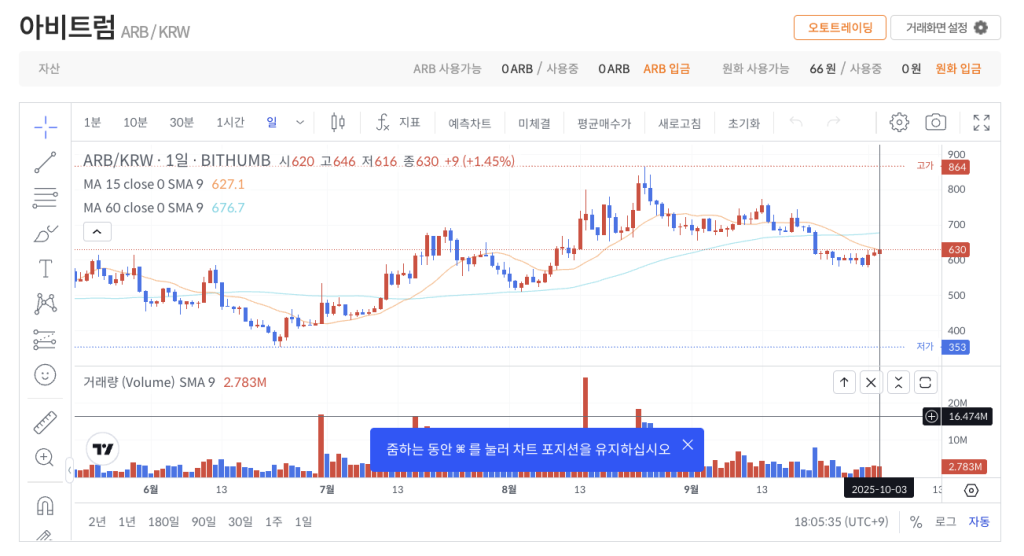Viewport: 1024px width, 556px height.
Task: Open the emoji sticker tool
Action: point(45,375)
